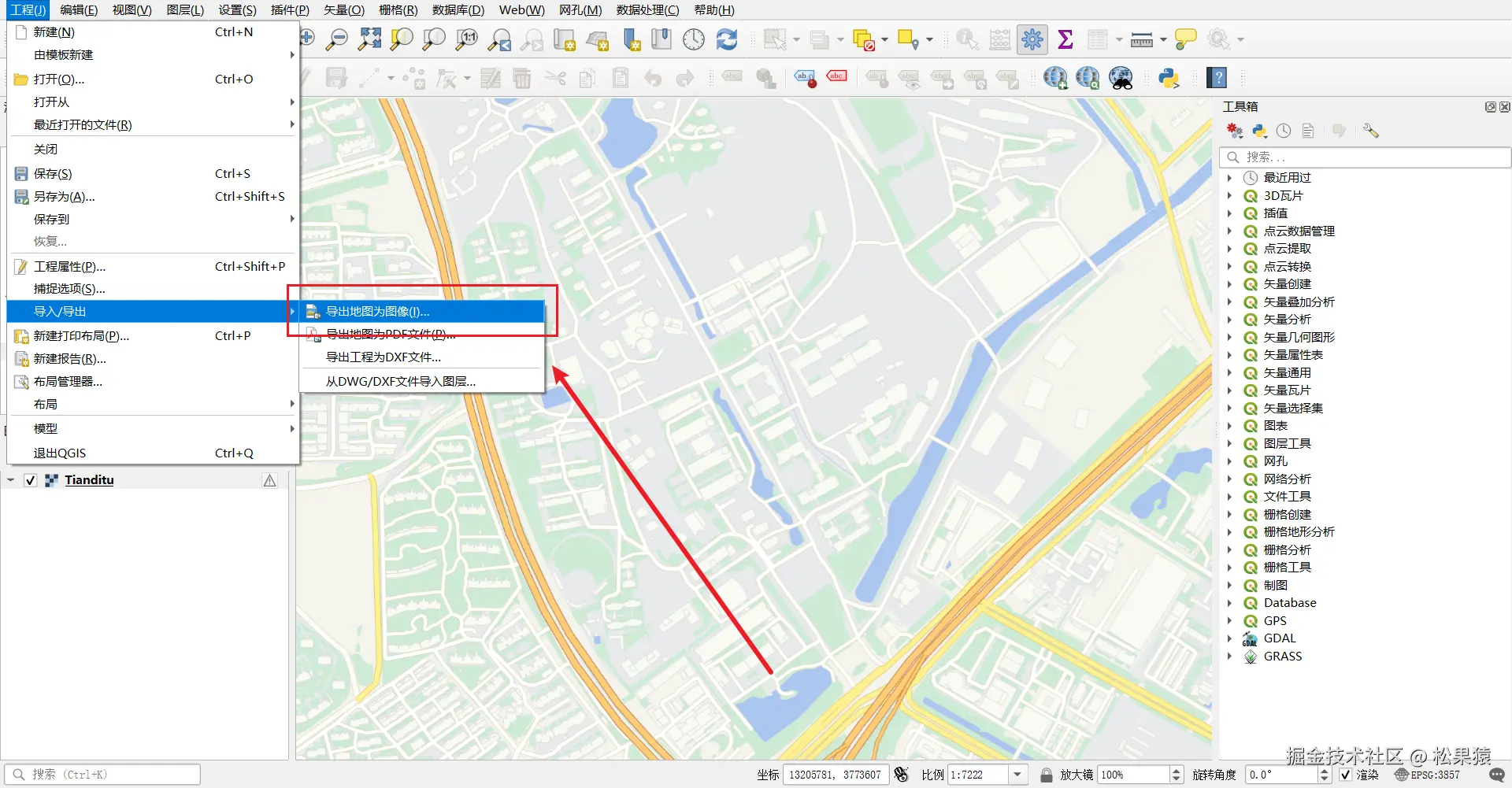Click the globe with magnifier search icon
Screen dimensions: 1512x788
pos(1088,78)
